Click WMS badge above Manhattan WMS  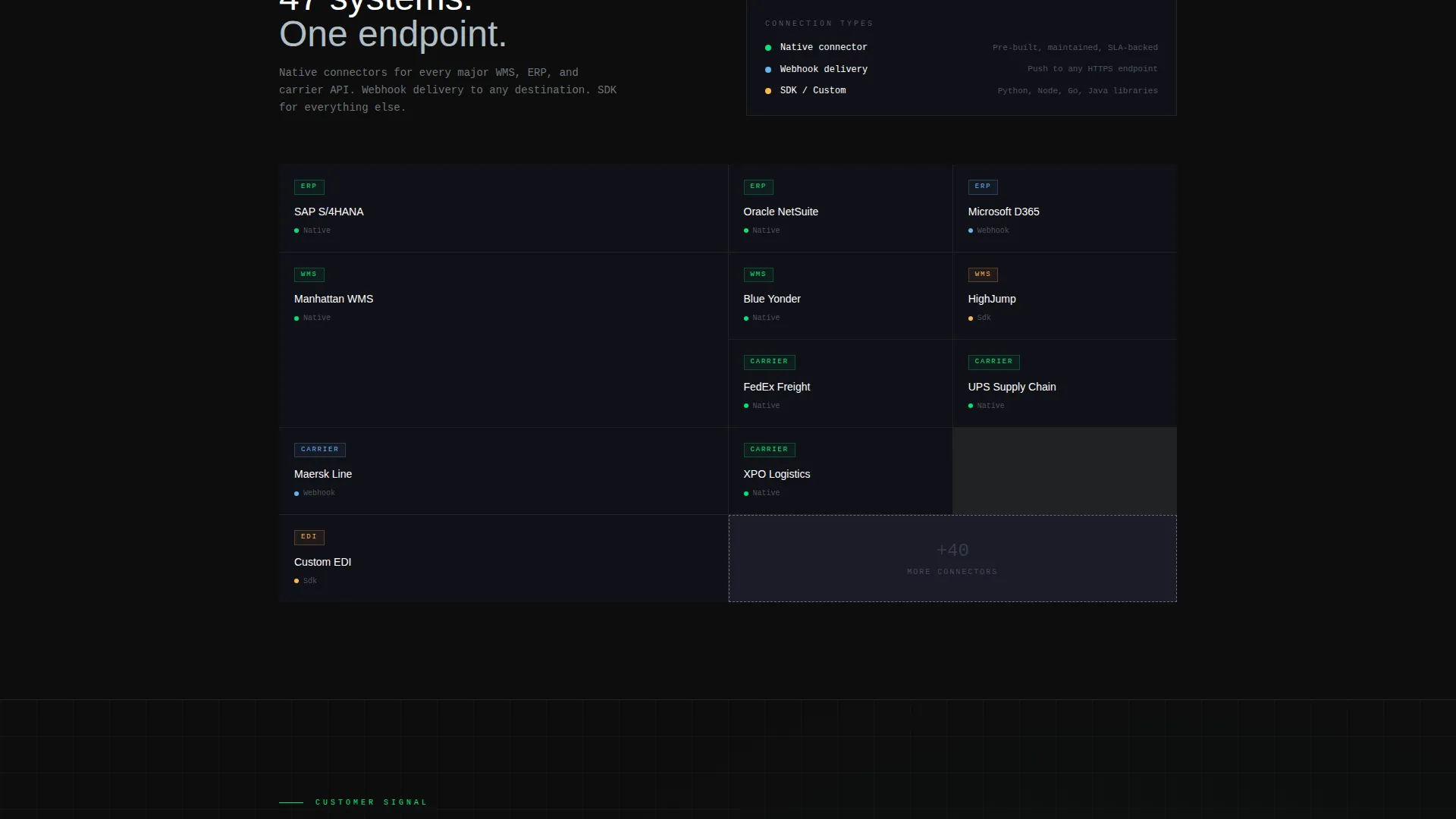309,275
